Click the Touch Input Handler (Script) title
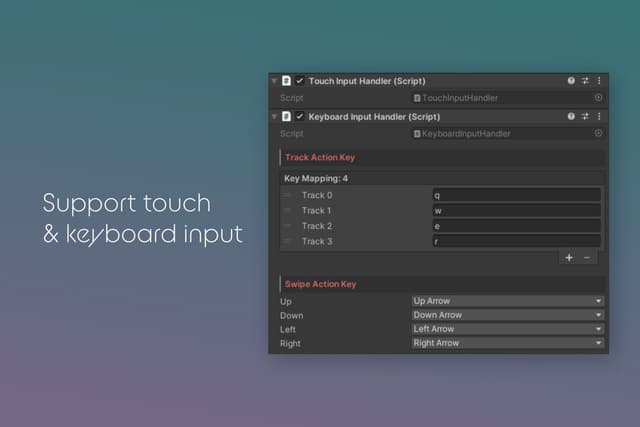This screenshot has height=427, width=640. (x=367, y=81)
